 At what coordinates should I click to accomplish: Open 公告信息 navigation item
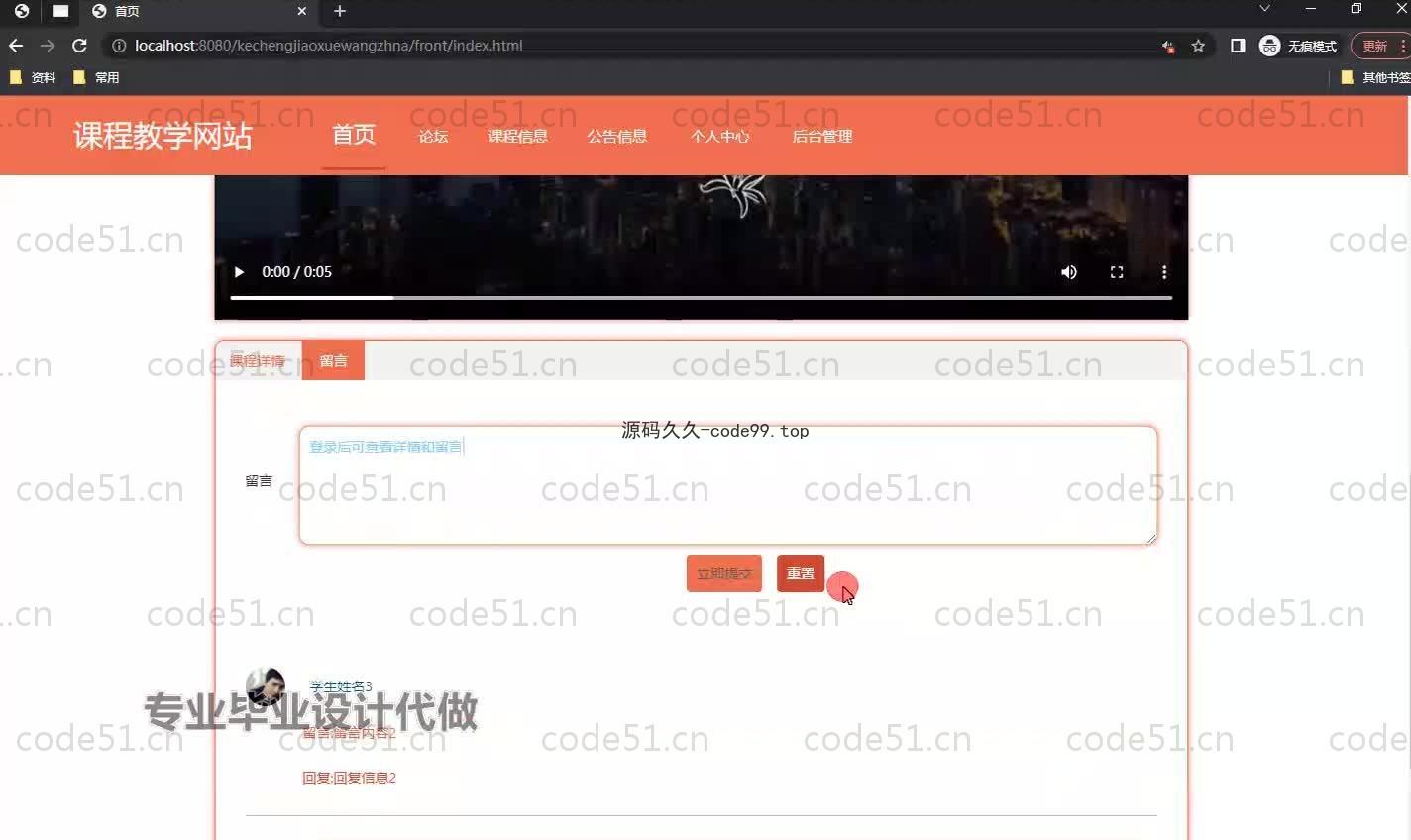click(616, 137)
